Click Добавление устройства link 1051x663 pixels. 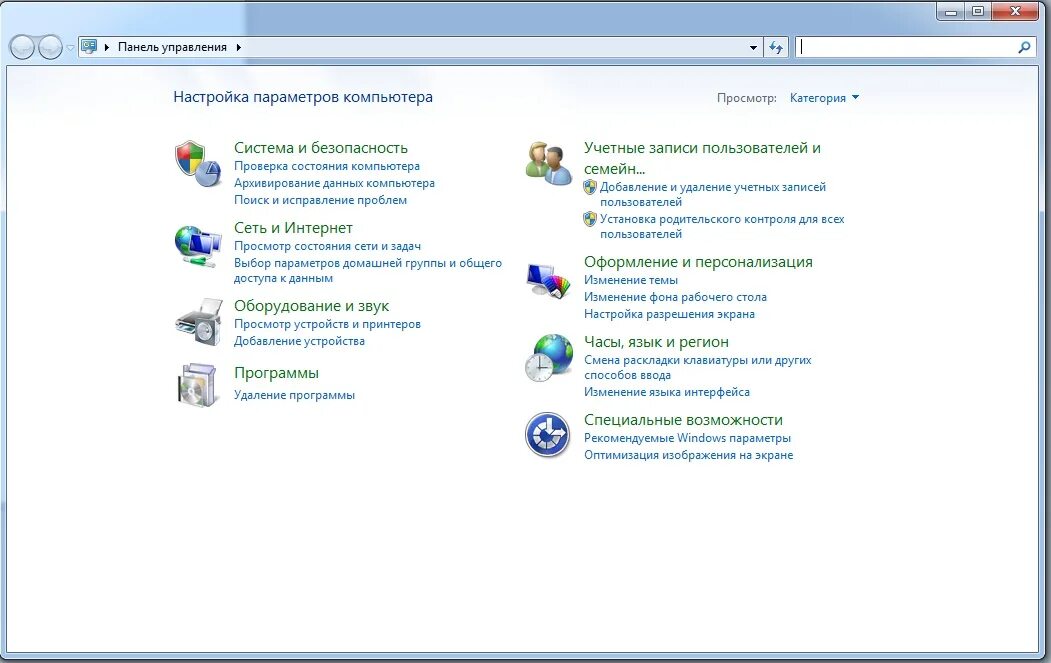299,341
